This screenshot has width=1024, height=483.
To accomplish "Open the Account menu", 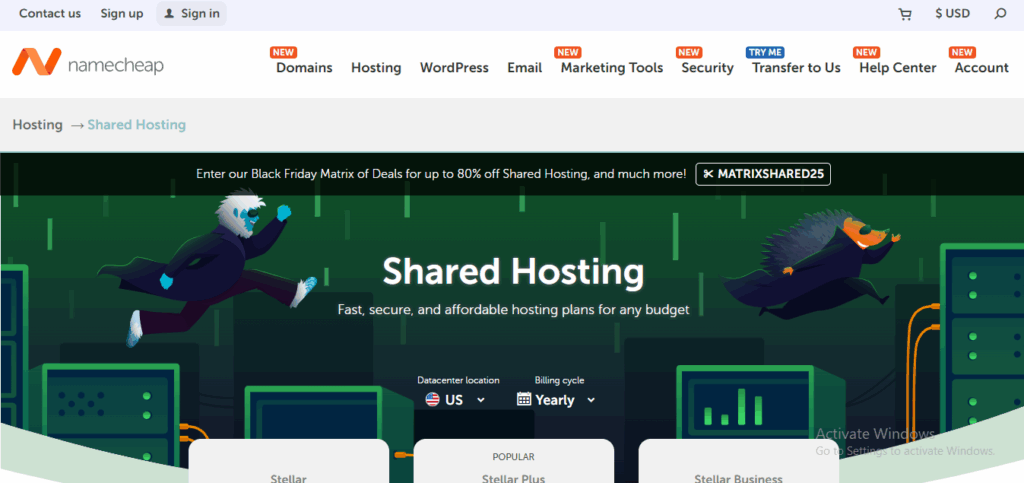I will coord(982,68).
